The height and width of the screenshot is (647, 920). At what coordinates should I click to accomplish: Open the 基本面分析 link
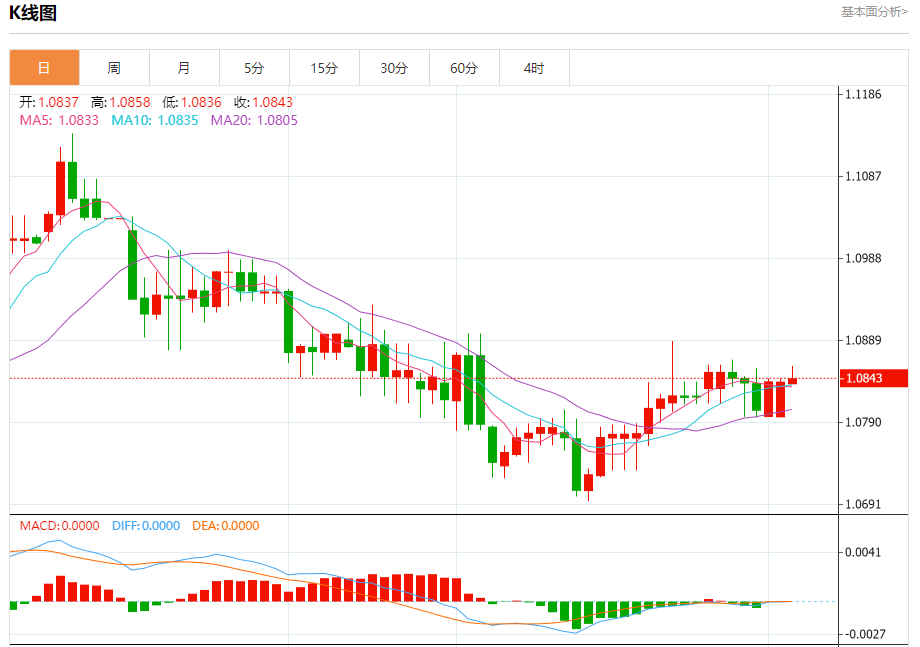click(874, 12)
